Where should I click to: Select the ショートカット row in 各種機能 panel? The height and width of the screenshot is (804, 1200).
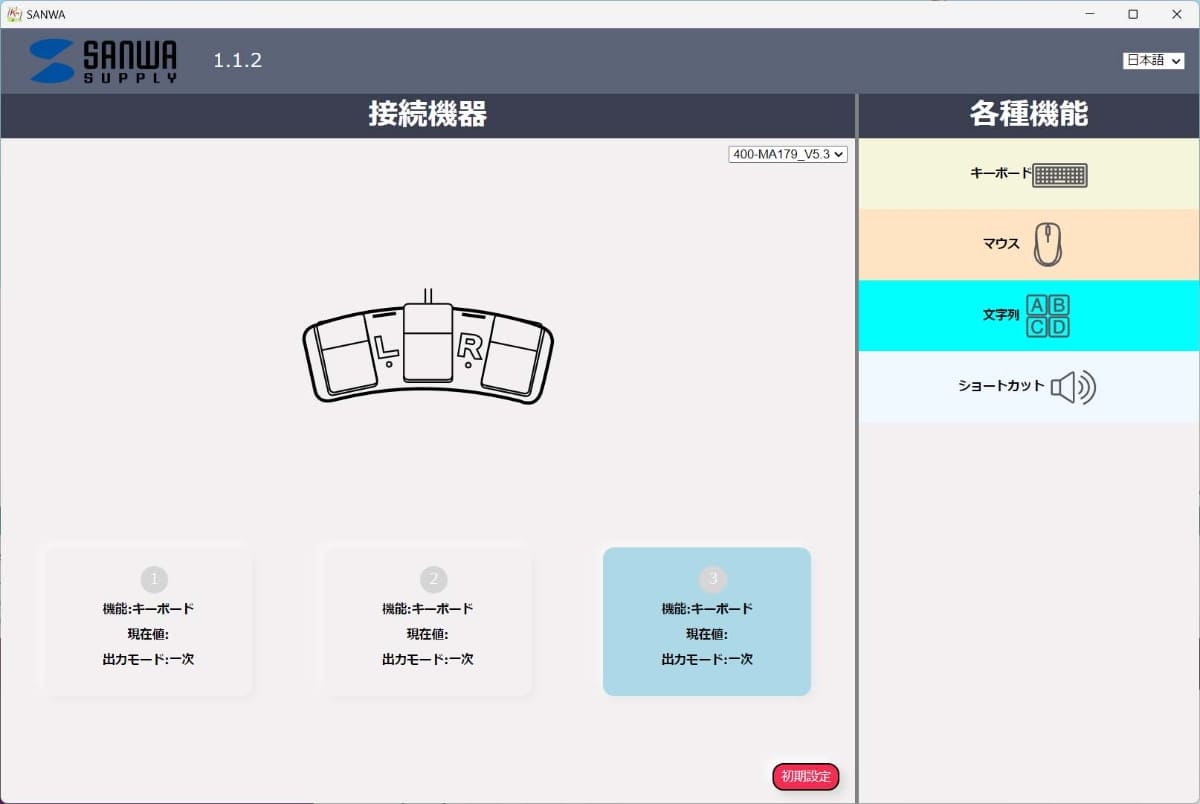pos(1028,387)
